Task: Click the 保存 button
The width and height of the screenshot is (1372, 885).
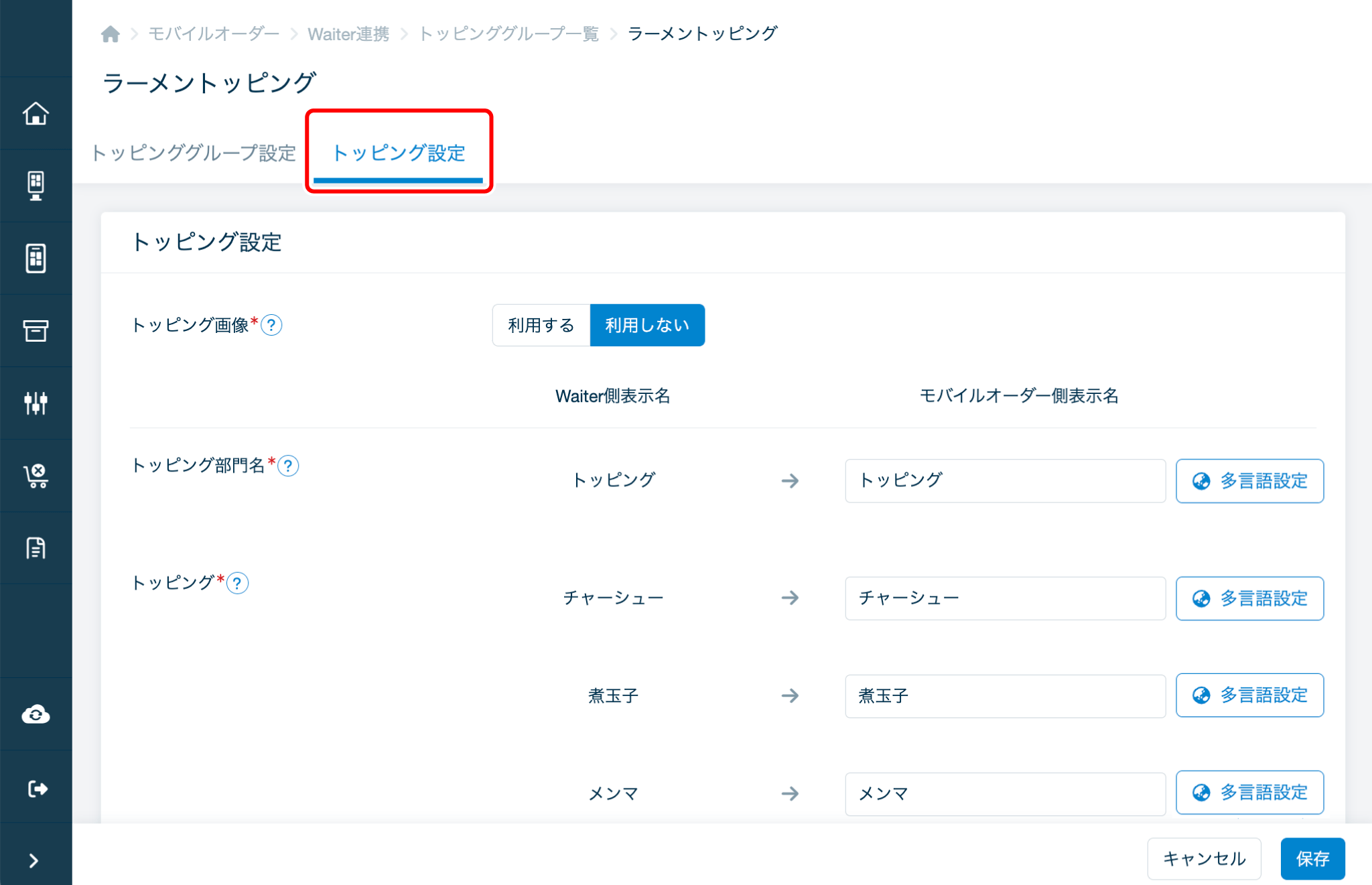Action: pyautogui.click(x=1312, y=858)
